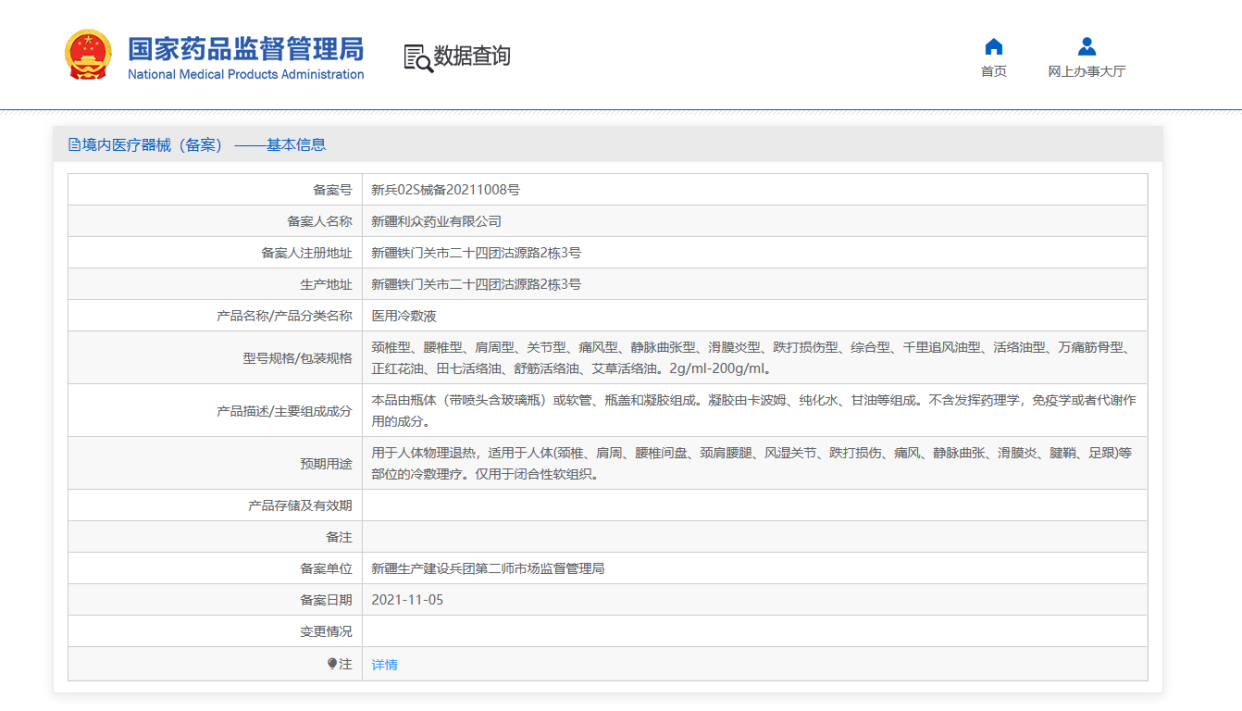
Task: Open 网上办事大厅 text link
Action: point(1087,72)
